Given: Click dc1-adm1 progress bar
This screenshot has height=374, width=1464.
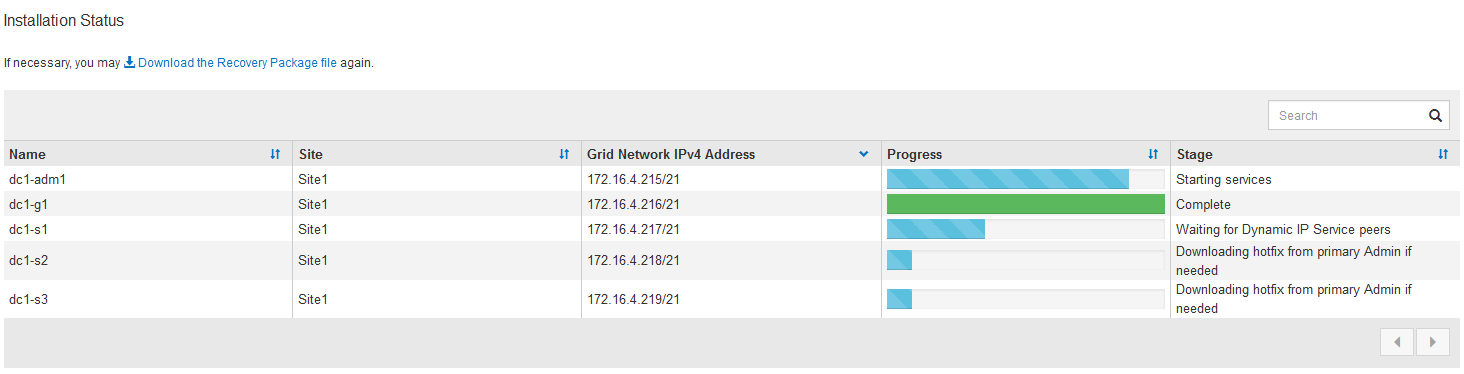Looking at the screenshot, I should [x=1025, y=179].
